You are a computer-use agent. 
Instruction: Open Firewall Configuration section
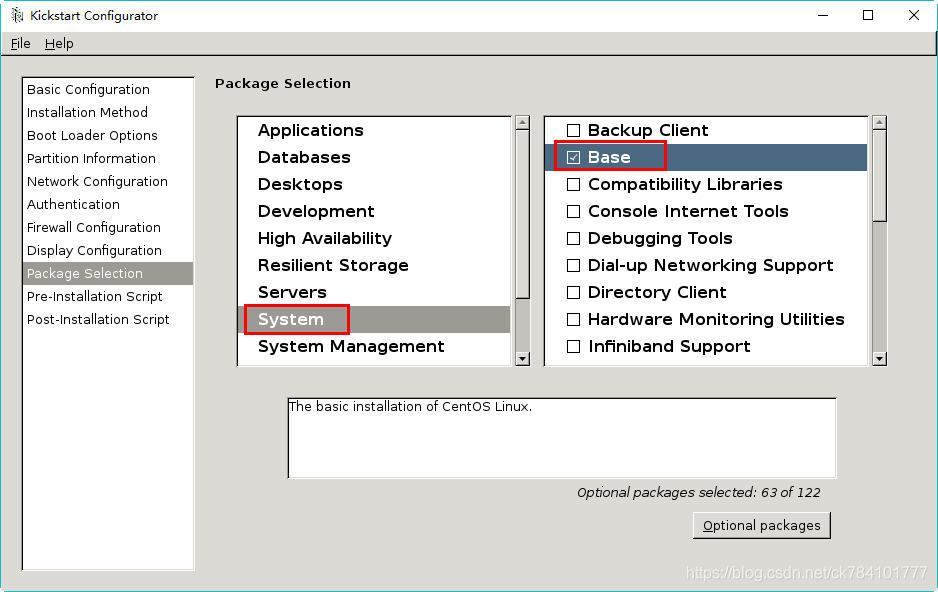click(108, 228)
